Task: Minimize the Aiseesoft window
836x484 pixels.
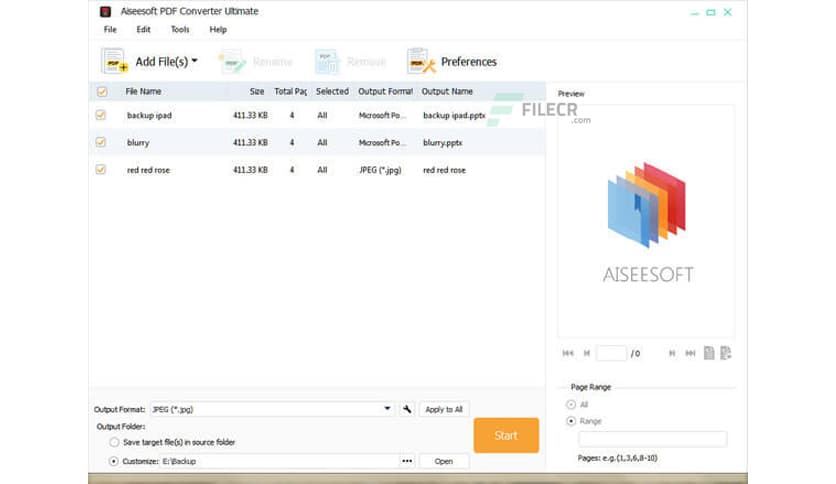Action: tap(694, 12)
